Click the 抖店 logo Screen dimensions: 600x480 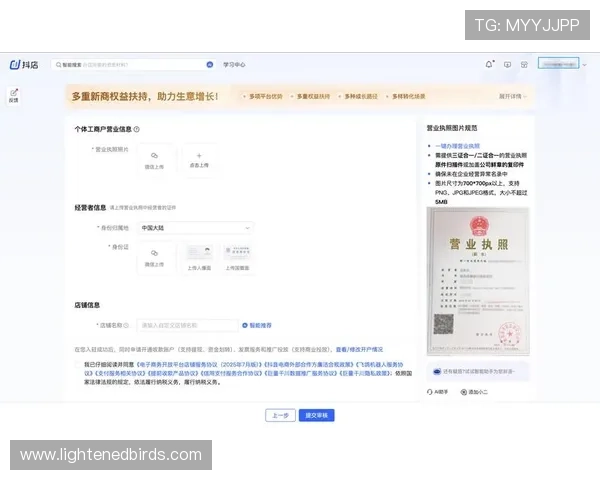24,65
